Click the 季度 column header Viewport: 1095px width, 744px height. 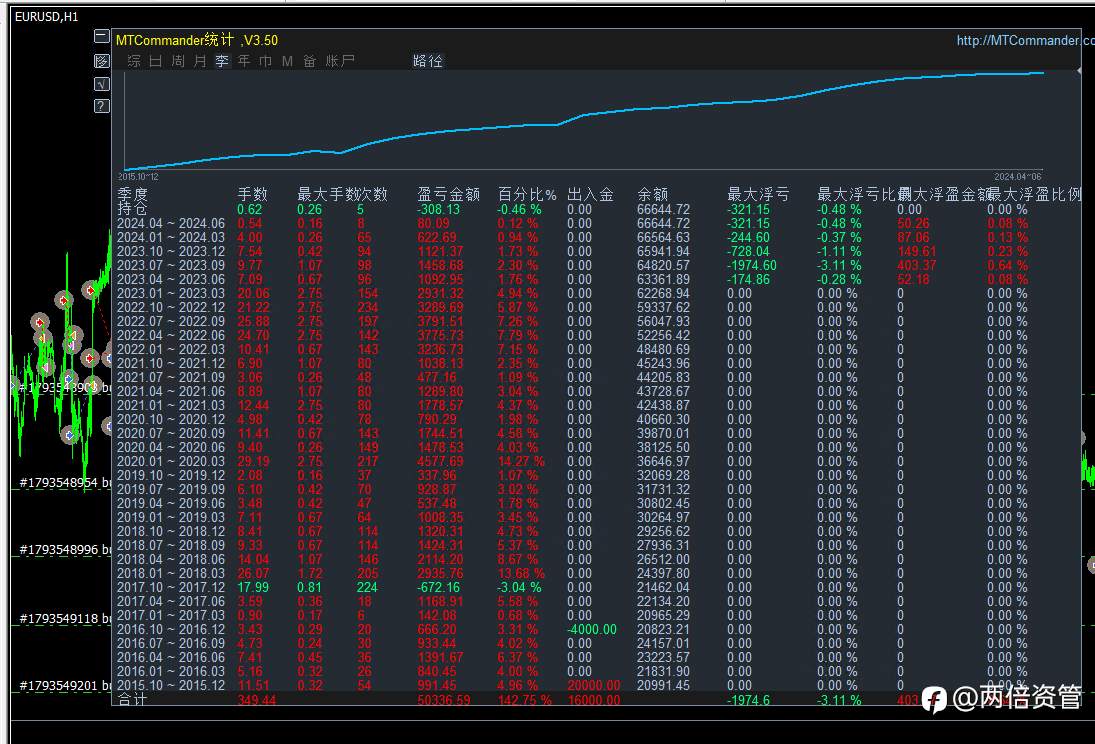pos(132,194)
